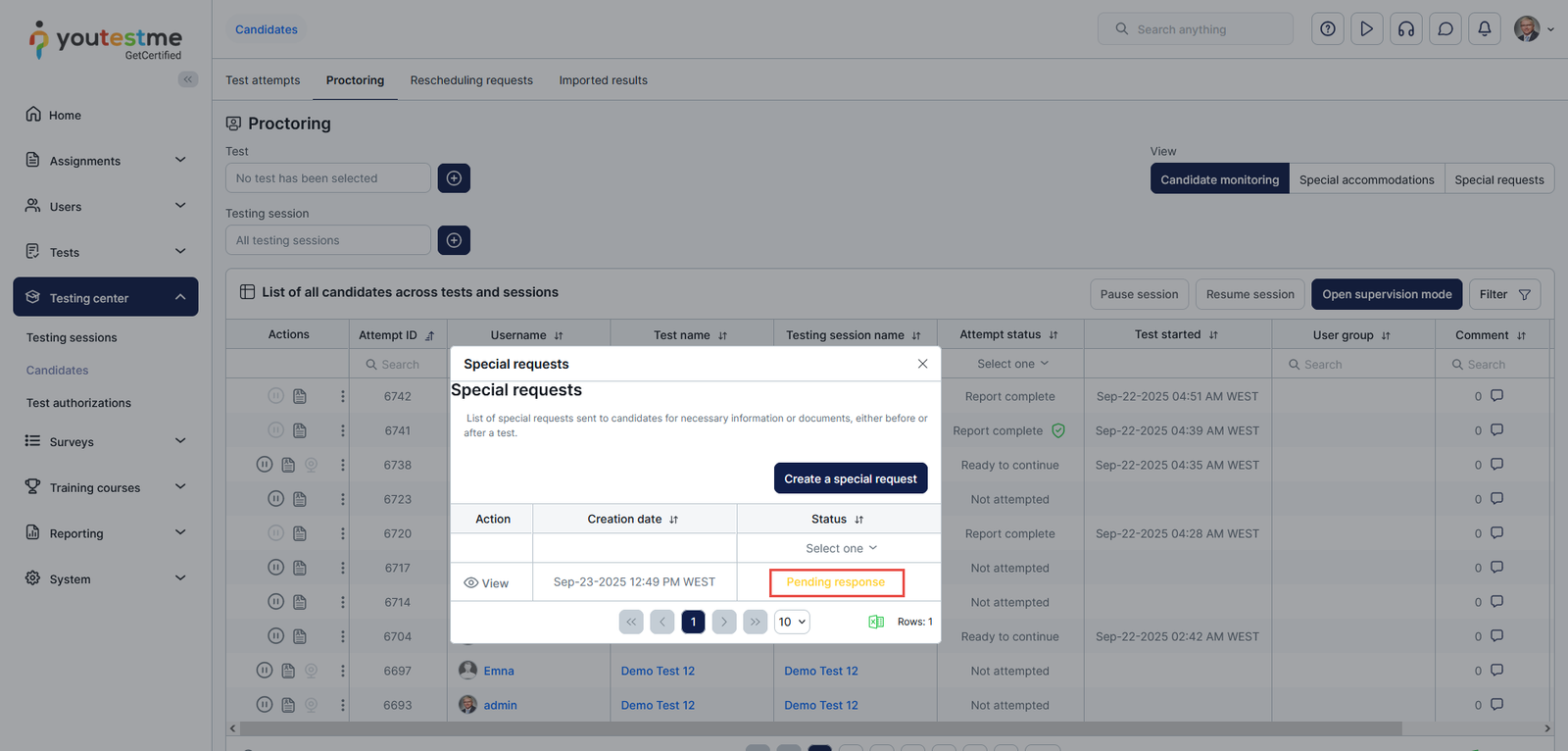
Task: Click comment icon for attempt 6742
Action: coord(1496,396)
